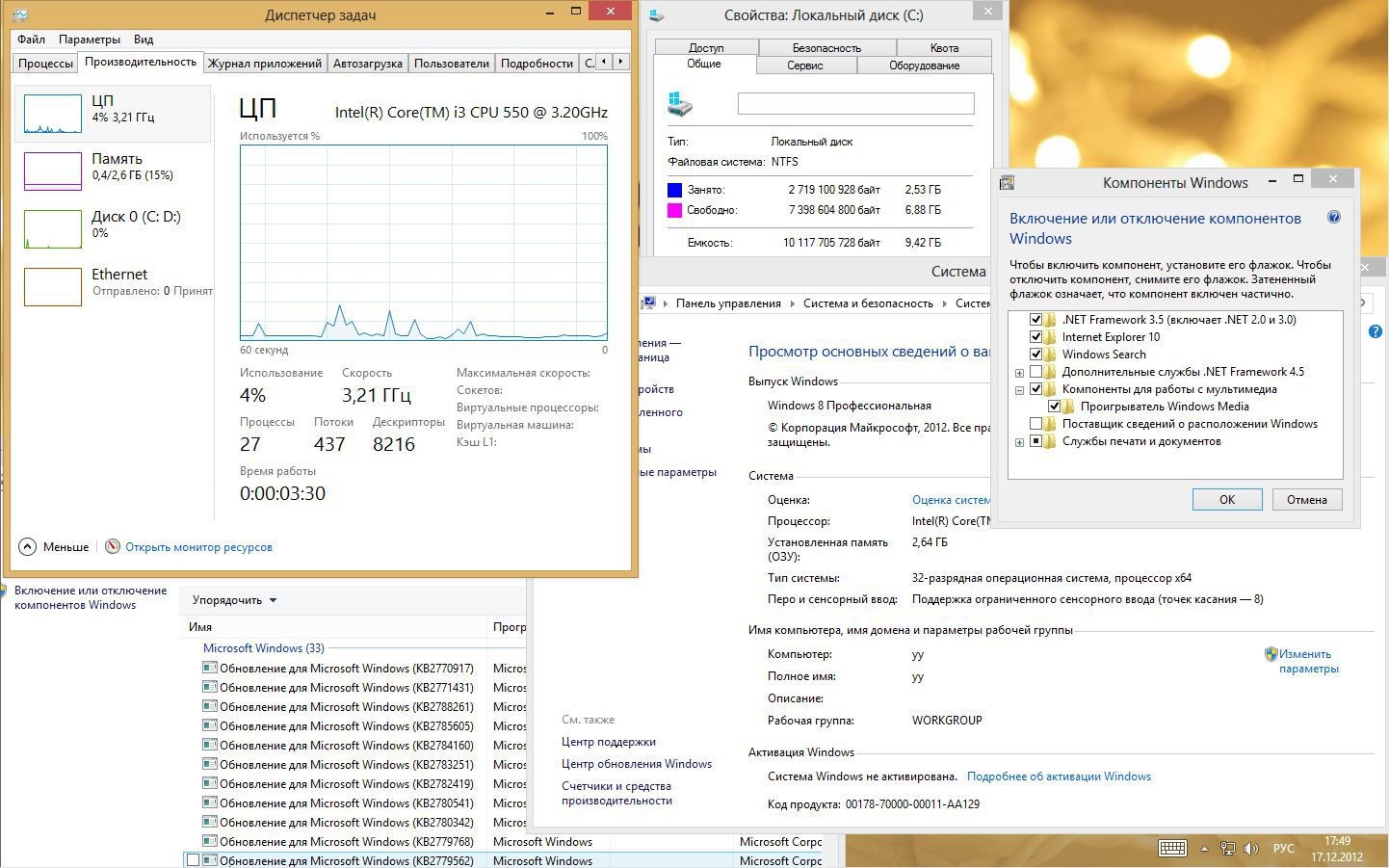The width and height of the screenshot is (1389, 868).
Task: Select Диск 0 (C: D:) thumbnail
Action: click(52, 229)
